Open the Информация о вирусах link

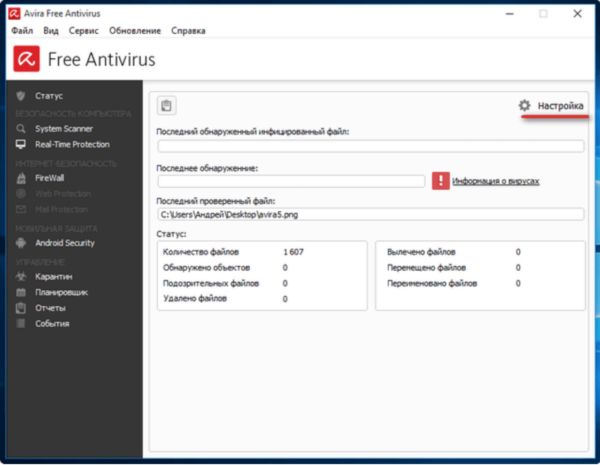click(x=496, y=181)
